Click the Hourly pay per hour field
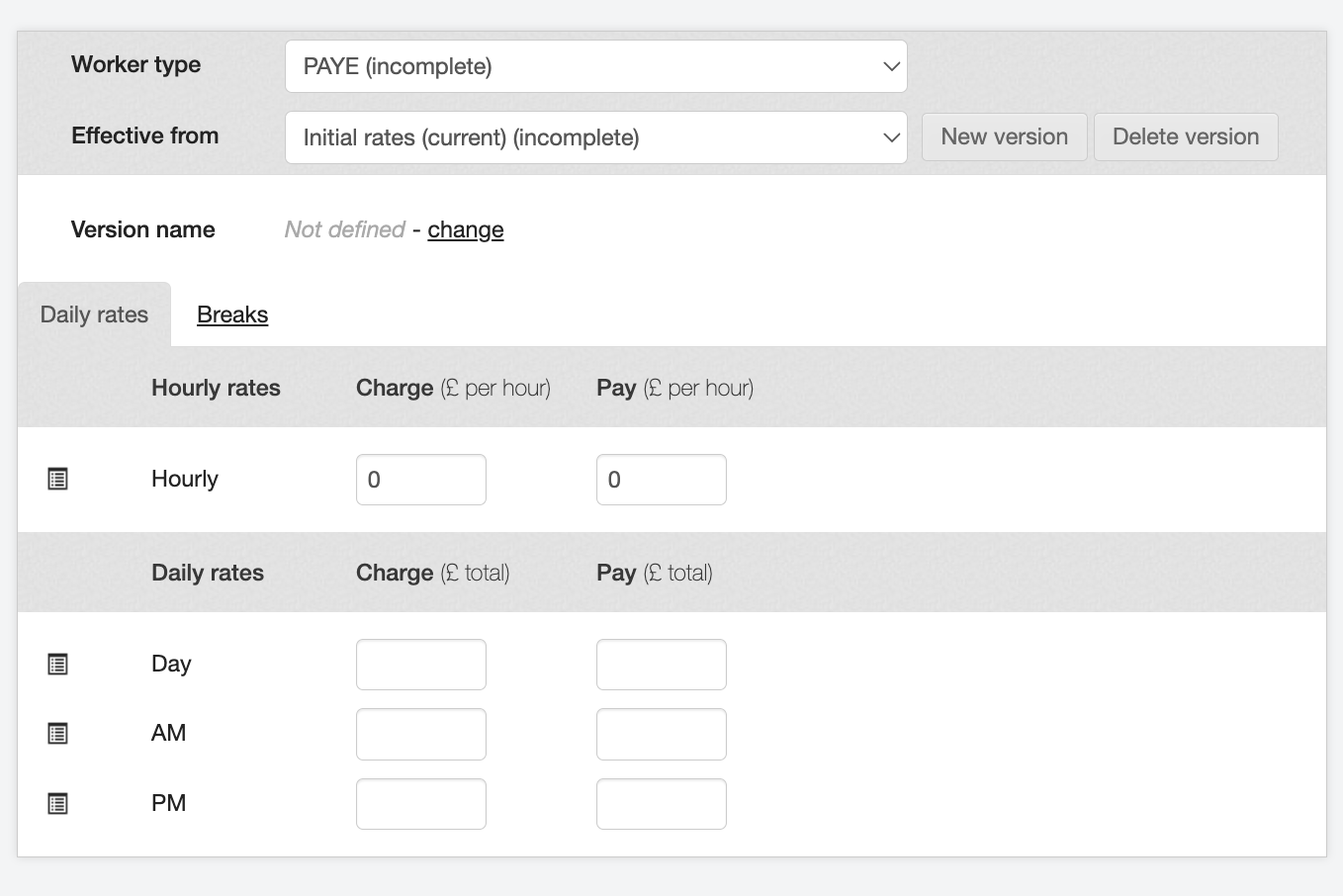Screen dimensions: 1343x896 pyautogui.click(x=661, y=480)
